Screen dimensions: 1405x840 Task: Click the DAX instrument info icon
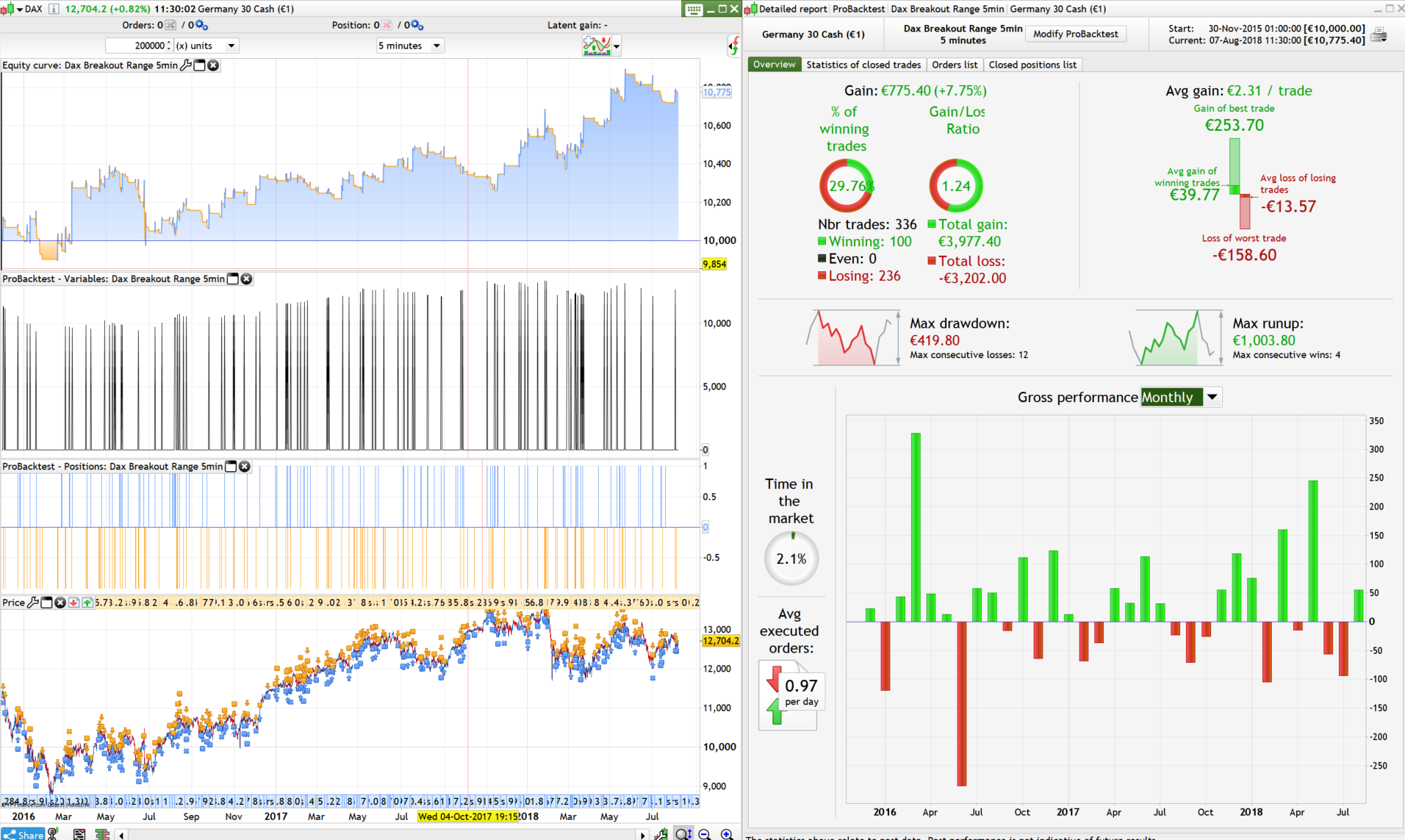pos(54,9)
